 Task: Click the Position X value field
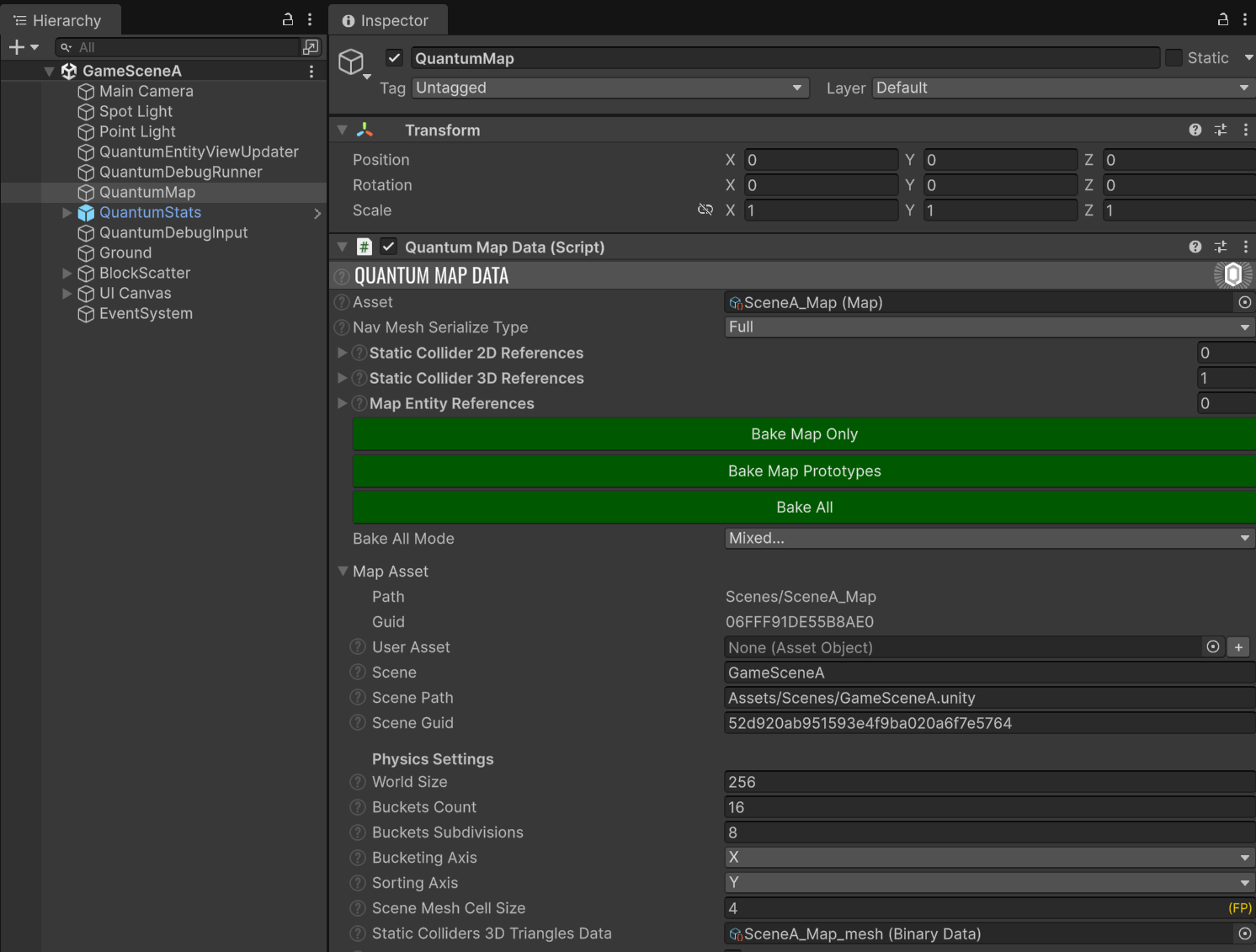point(821,160)
